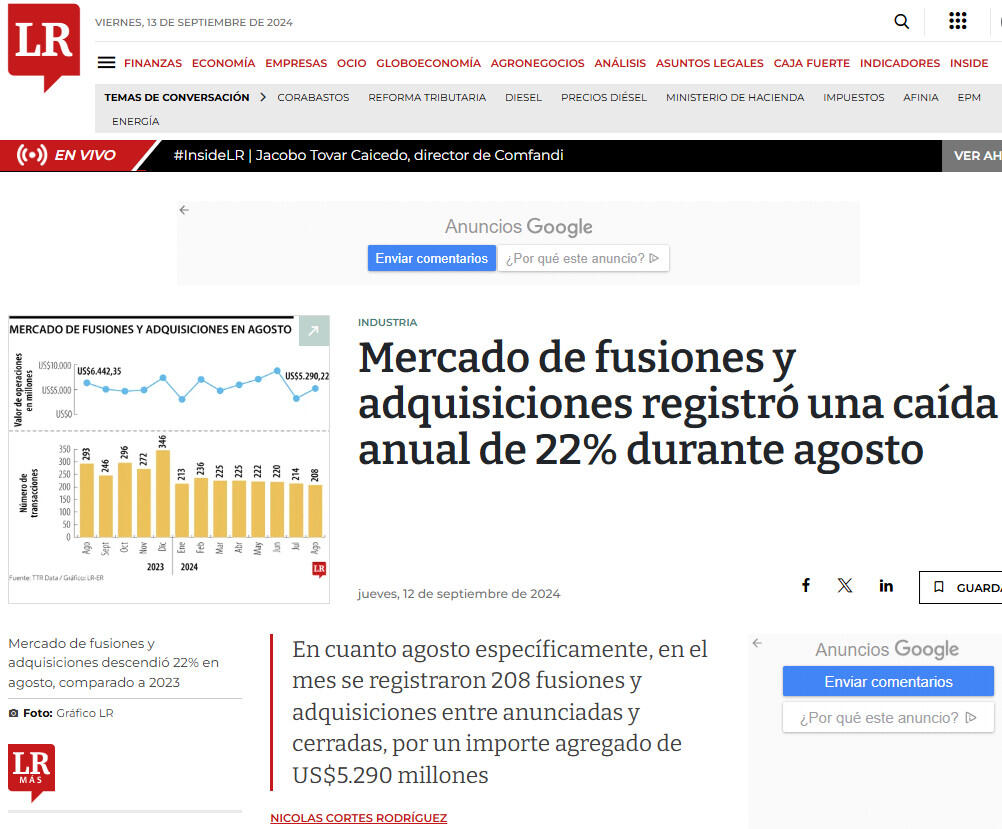Open the Globoeconomía menu item
Screen dimensions: 1002x829
[x=428, y=63]
